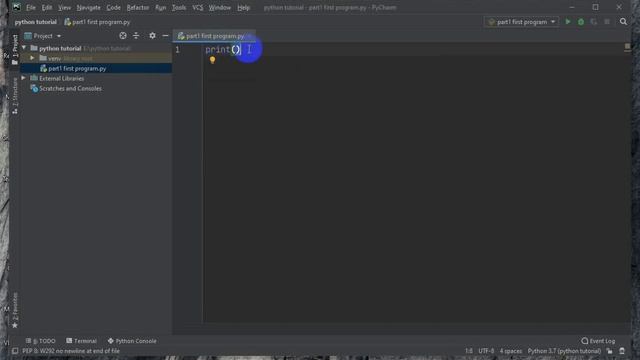This screenshot has width=640, height=360.
Task: Click part1 first program.py breadcrumb
Action: (97, 22)
